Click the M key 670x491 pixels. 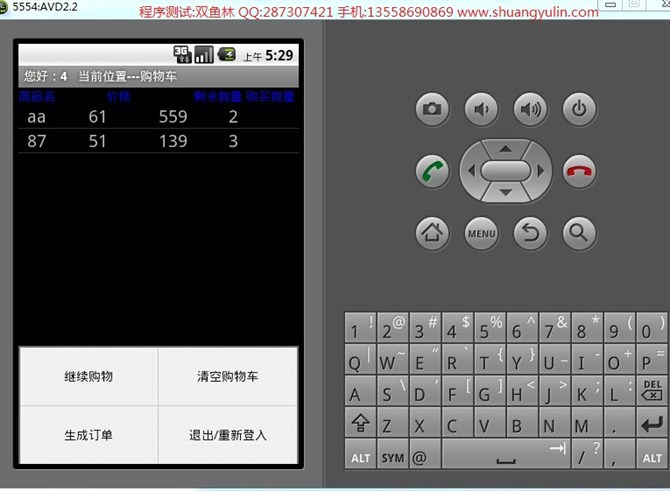587,423
